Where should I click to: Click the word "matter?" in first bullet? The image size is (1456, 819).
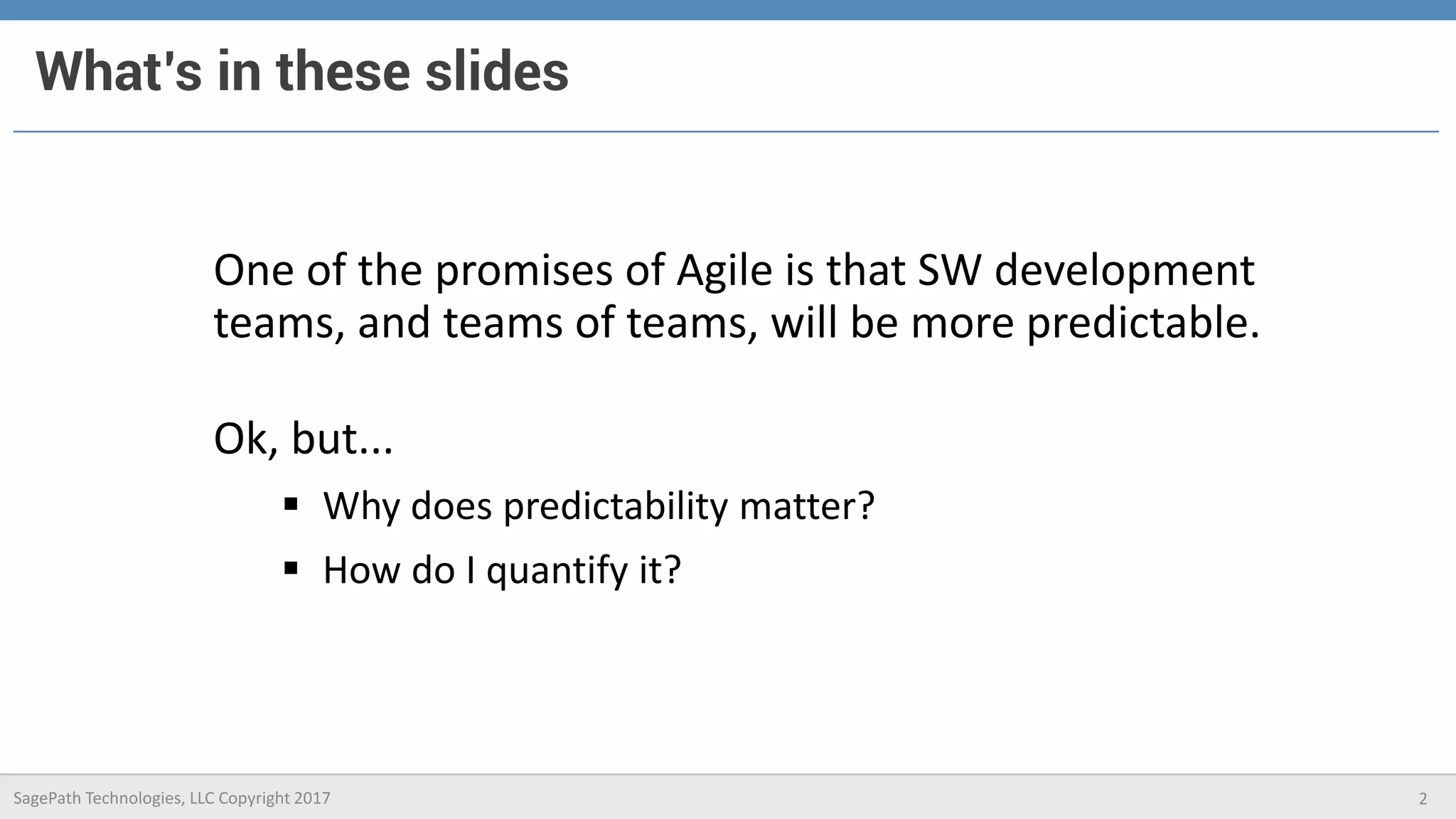tap(807, 507)
